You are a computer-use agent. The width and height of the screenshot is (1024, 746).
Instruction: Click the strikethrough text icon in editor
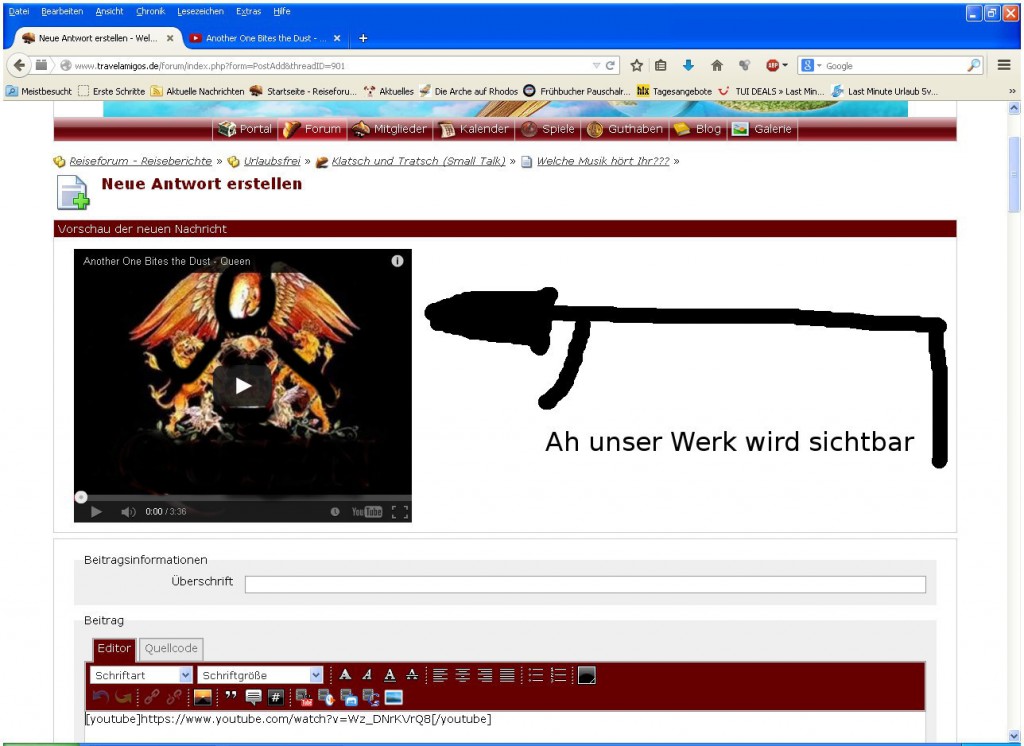[x=412, y=675]
